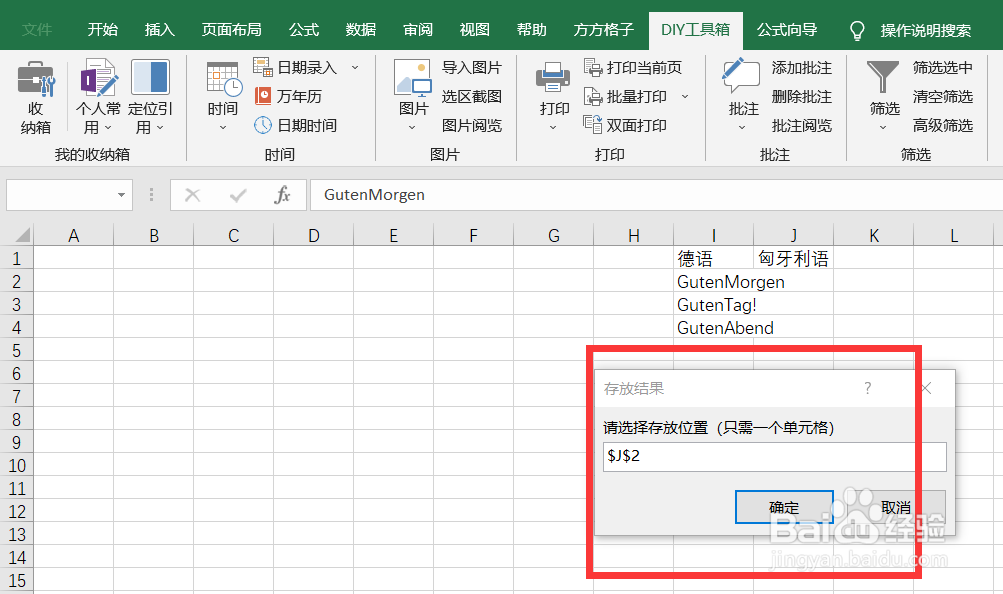Screen dimensions: 1003x594
Task: Click 选区截图 button
Action: 471,97
